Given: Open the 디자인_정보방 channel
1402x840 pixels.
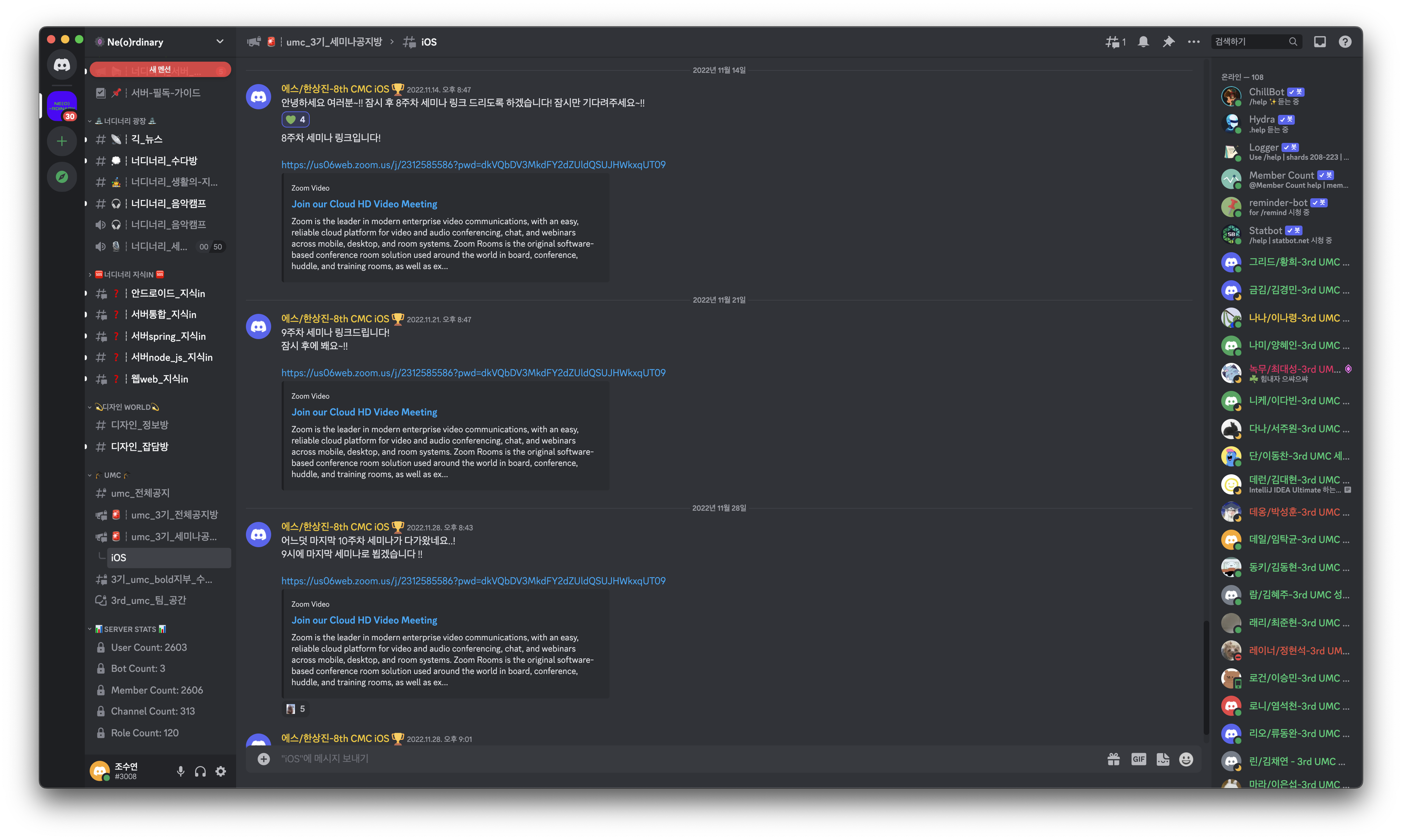Looking at the screenshot, I should pyautogui.click(x=139, y=425).
